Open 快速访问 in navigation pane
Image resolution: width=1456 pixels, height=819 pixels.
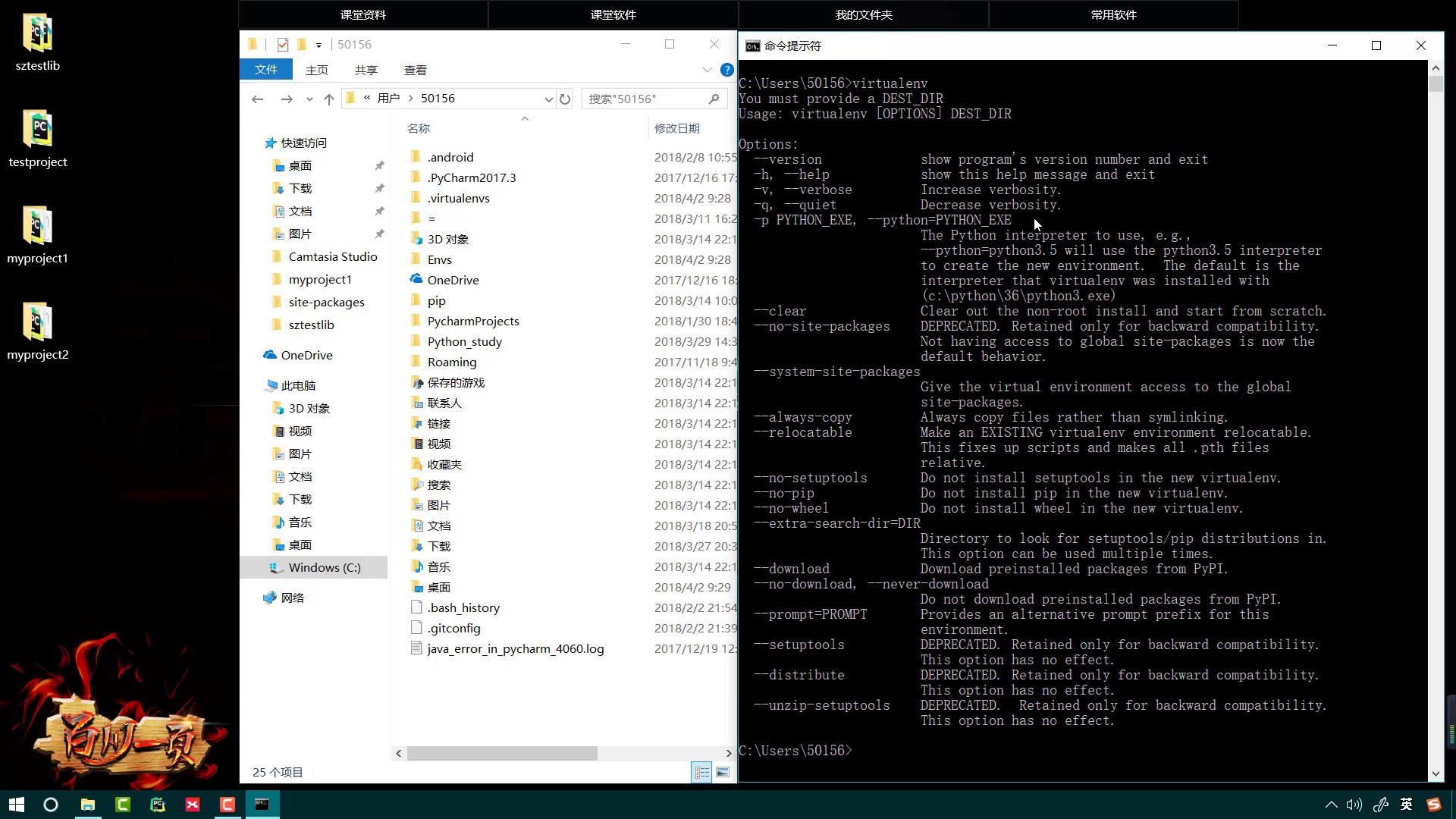[296, 143]
